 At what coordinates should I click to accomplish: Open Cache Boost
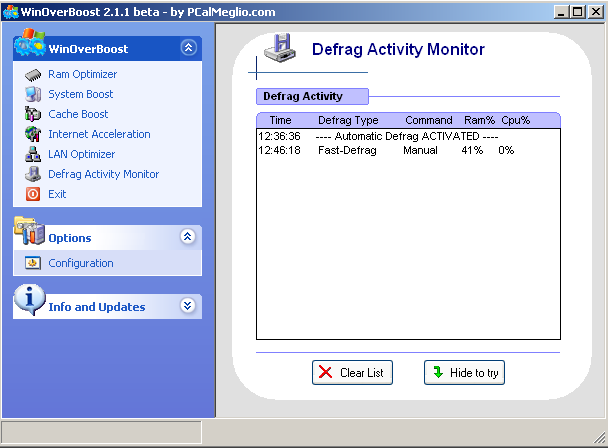78,114
